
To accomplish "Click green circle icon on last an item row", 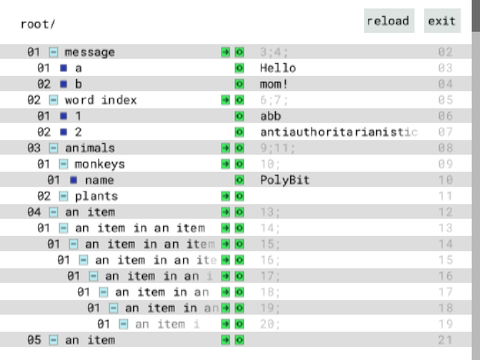I will 239,340.
